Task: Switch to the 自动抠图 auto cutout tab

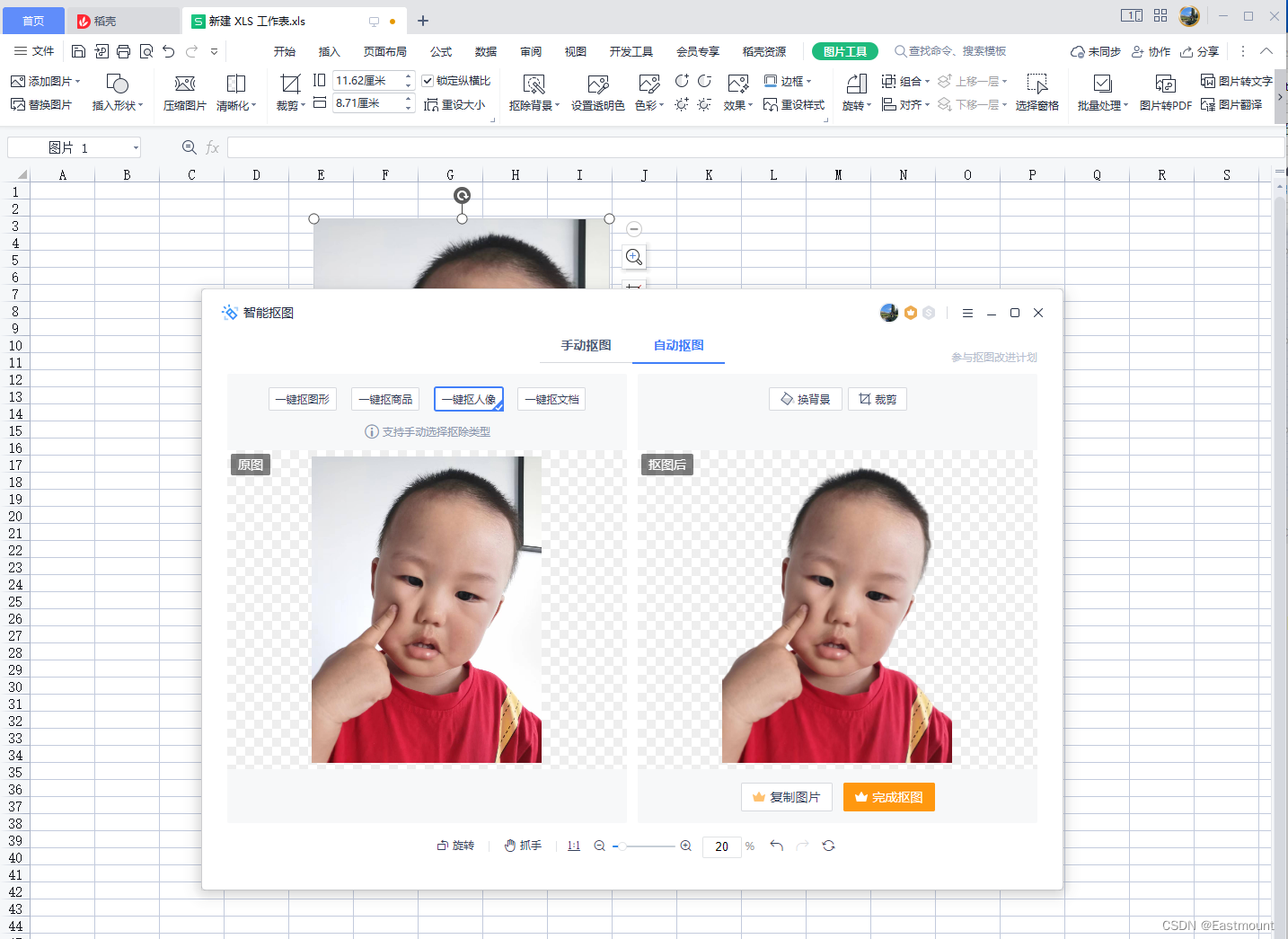Action: [679, 345]
